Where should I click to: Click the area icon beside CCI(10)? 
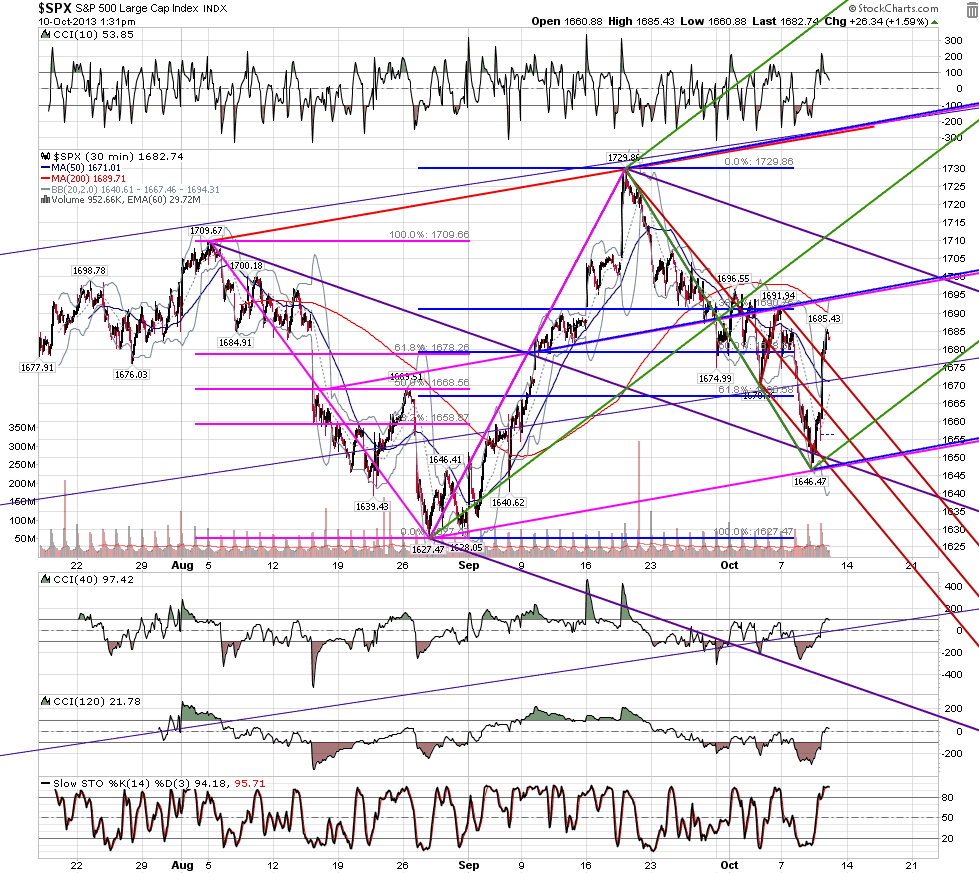click(x=45, y=35)
